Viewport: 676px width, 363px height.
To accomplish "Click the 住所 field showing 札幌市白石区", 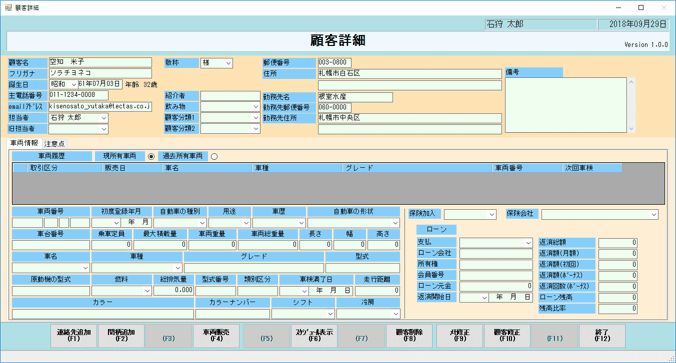I will [x=410, y=74].
